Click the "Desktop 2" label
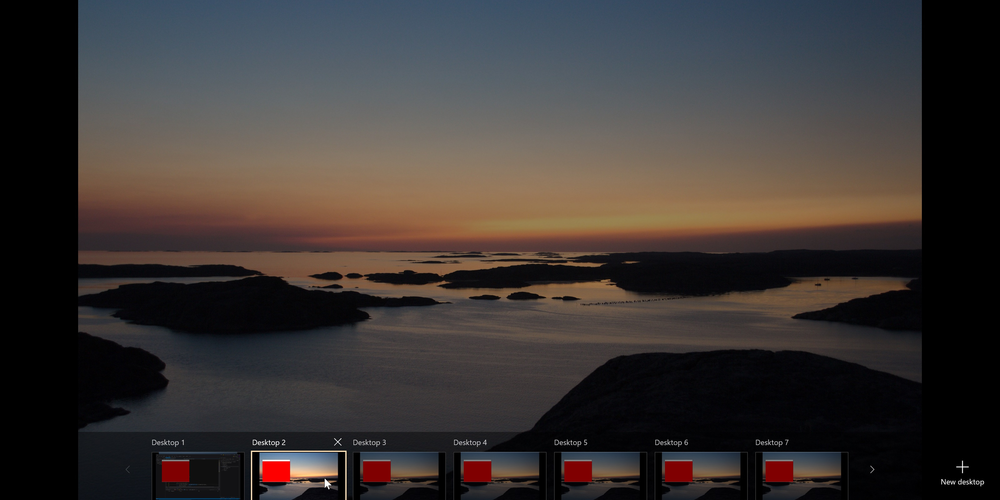Viewport: 1000px width, 500px height. pyautogui.click(x=268, y=442)
